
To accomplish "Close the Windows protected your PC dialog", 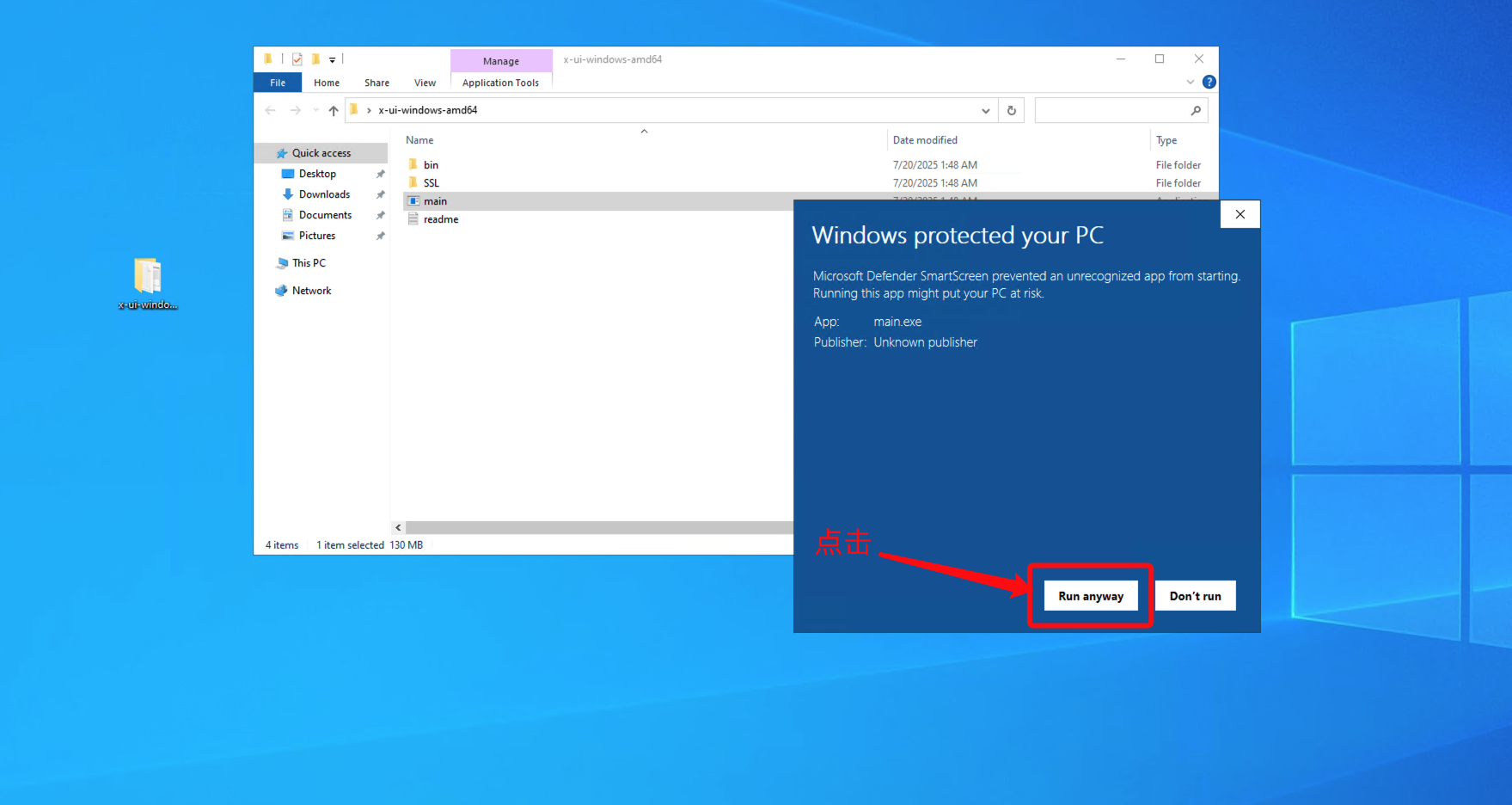I will 1240,214.
